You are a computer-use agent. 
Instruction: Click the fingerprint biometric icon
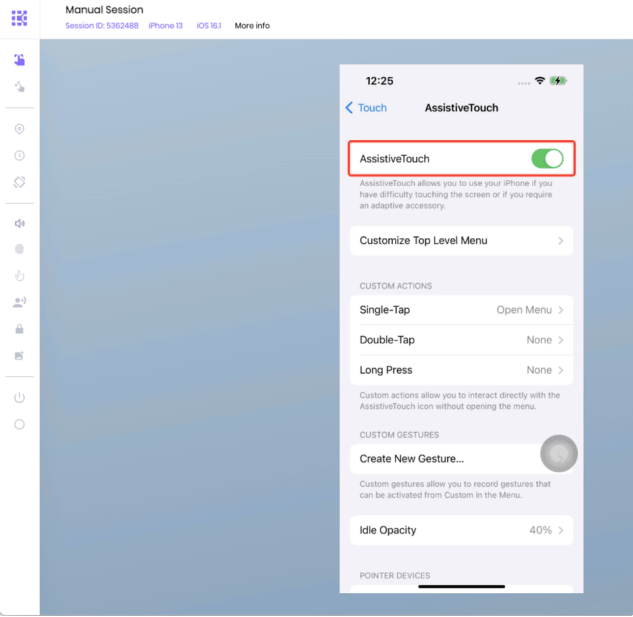19,249
